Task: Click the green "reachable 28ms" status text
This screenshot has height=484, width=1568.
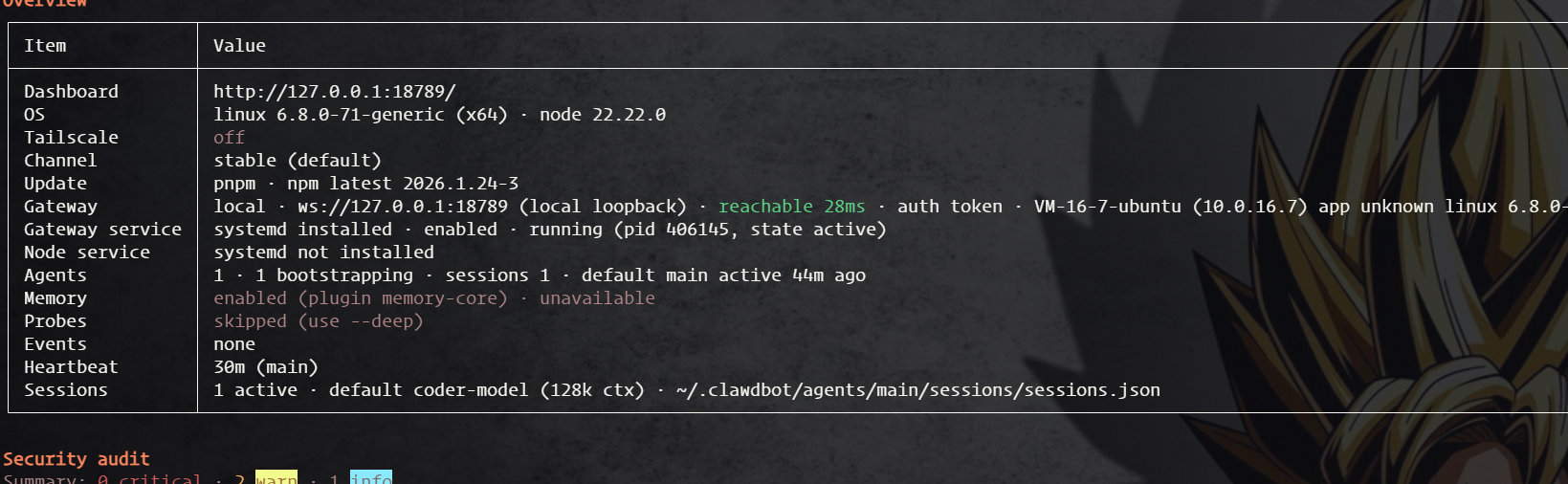Action: point(791,207)
